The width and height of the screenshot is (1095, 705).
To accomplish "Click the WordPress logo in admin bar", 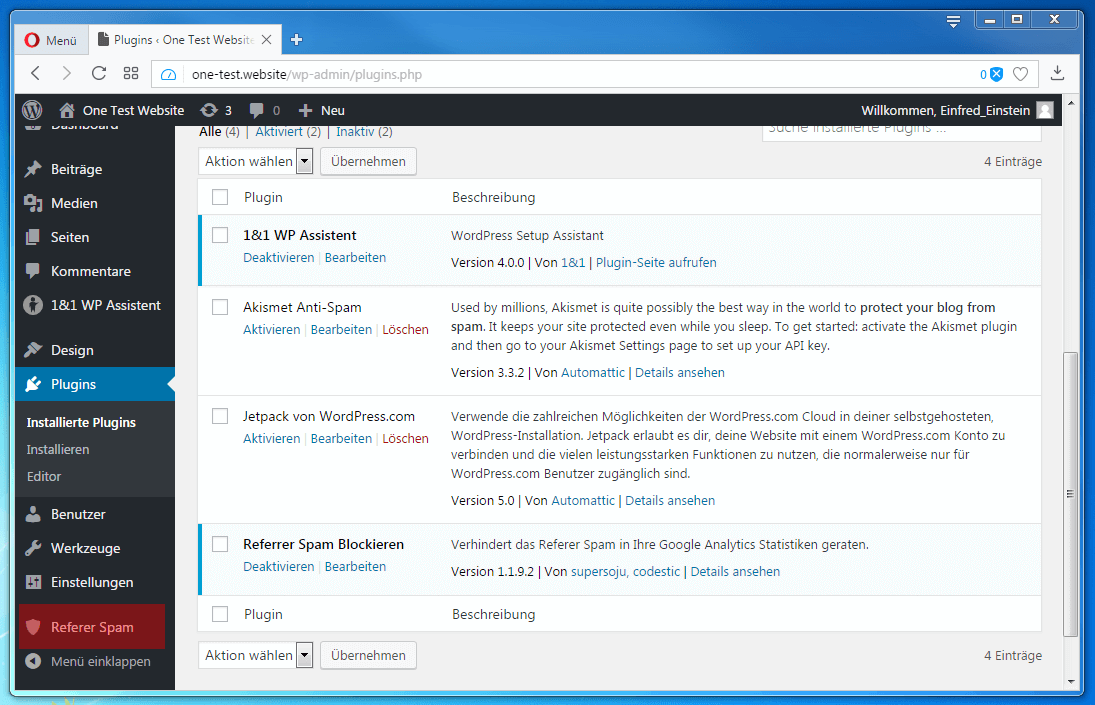I will pos(32,110).
